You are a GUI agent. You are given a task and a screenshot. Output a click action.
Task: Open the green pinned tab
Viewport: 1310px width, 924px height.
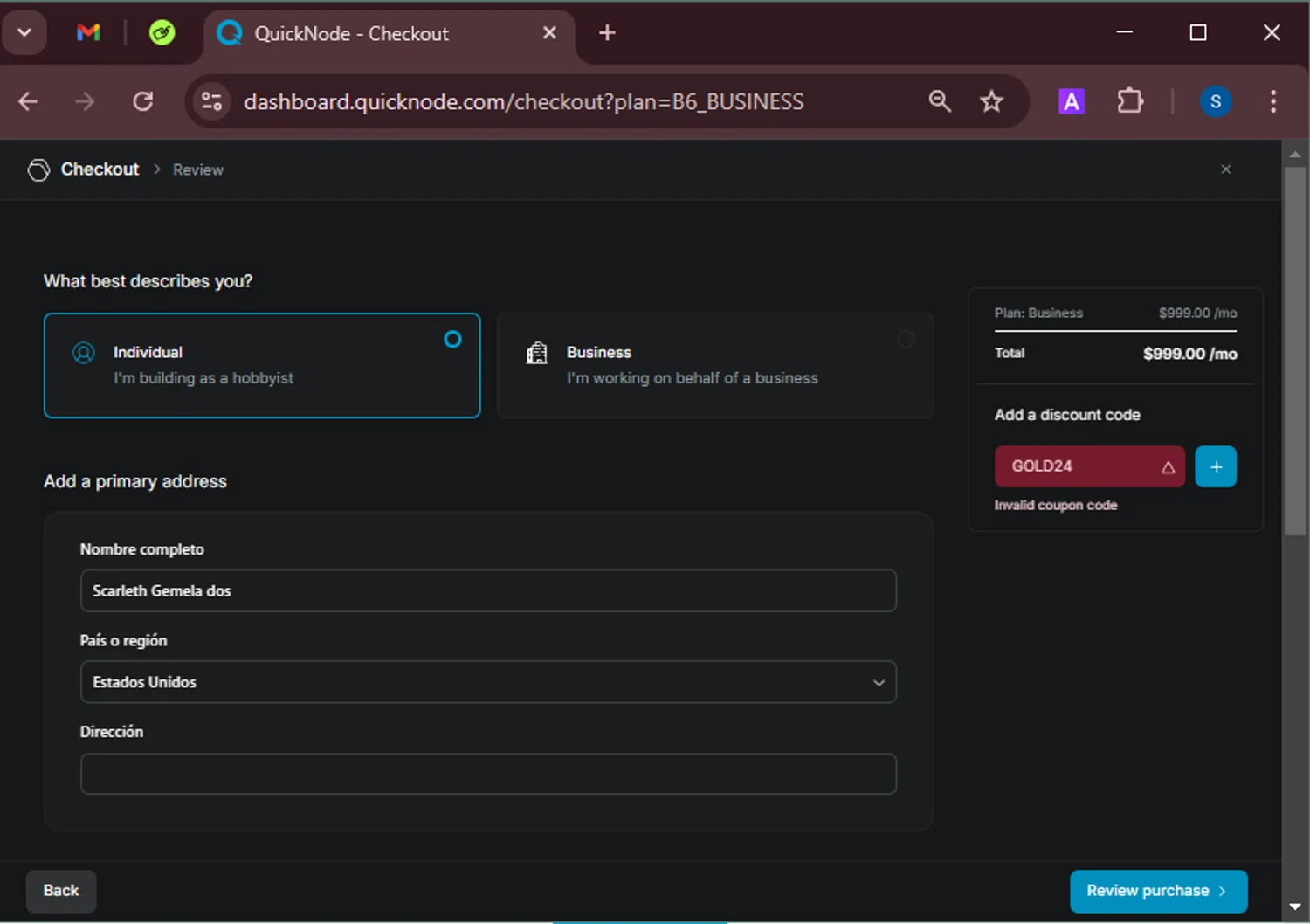(162, 33)
